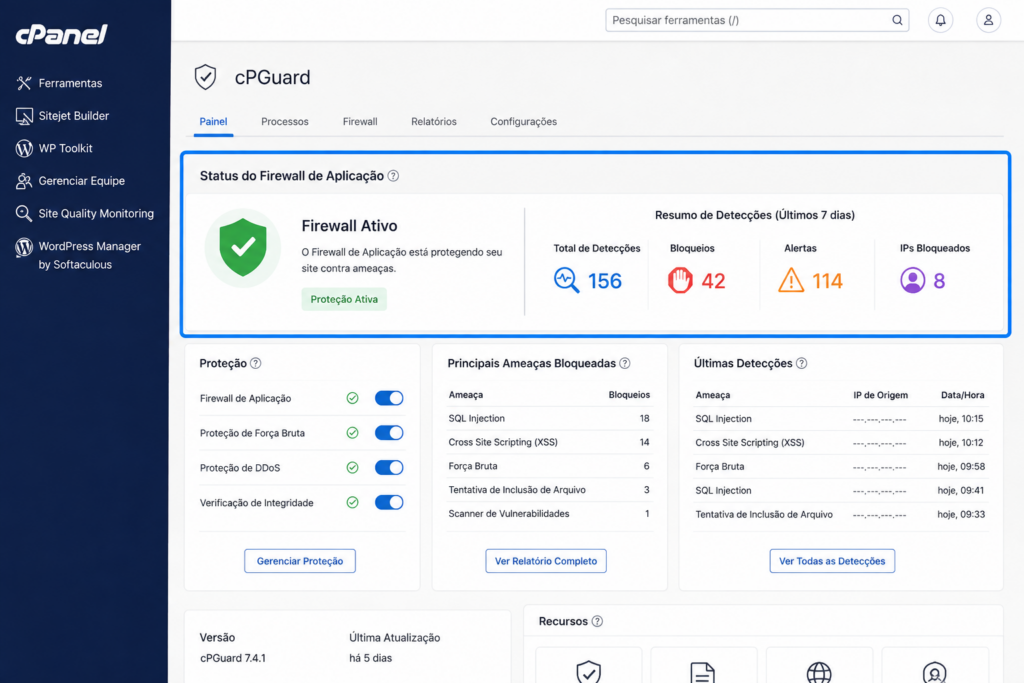Click the IPs Bloqueados user icon
This screenshot has height=683, width=1024.
pyautogui.click(x=912, y=280)
